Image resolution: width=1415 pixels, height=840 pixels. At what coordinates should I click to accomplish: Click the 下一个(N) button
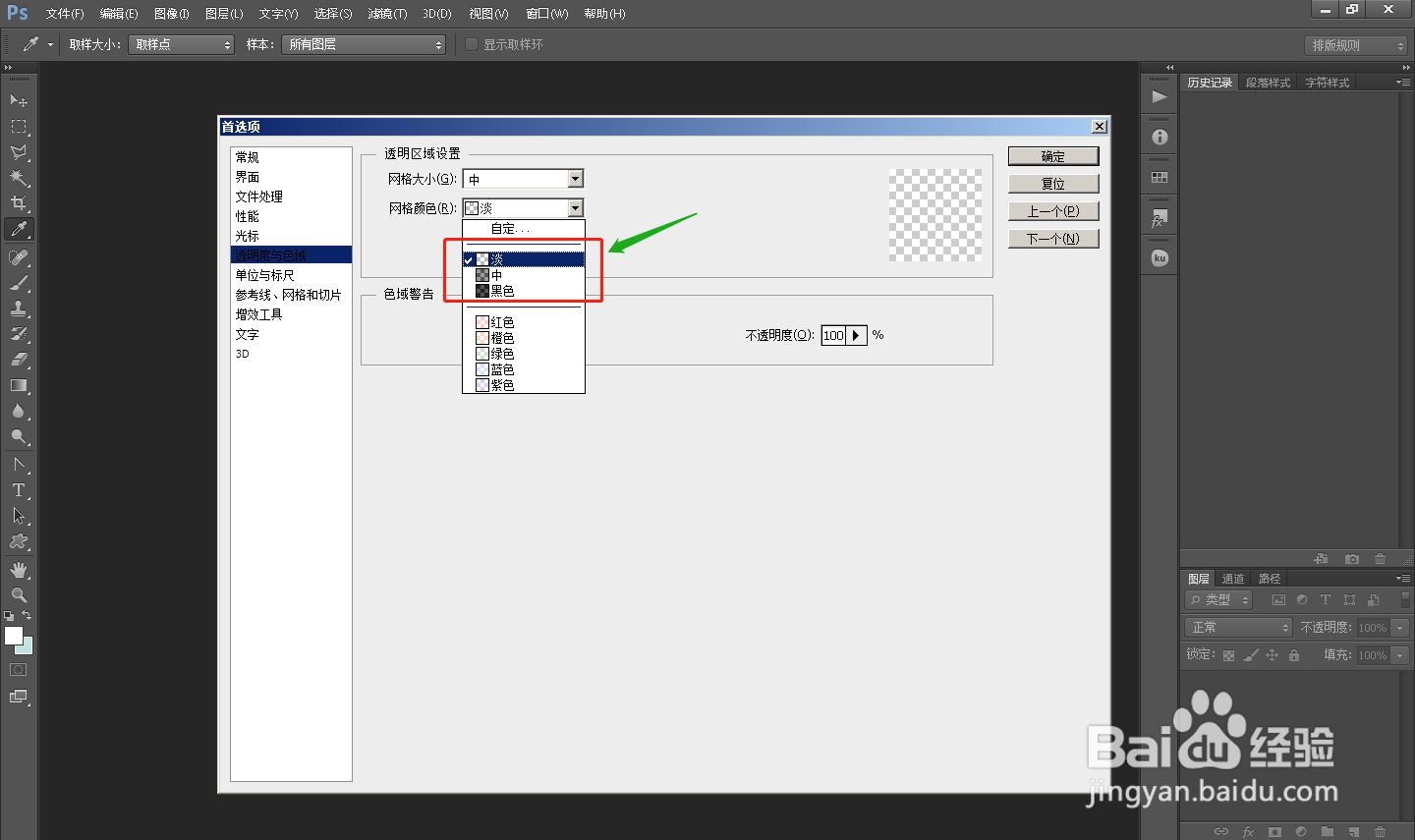[1053, 239]
